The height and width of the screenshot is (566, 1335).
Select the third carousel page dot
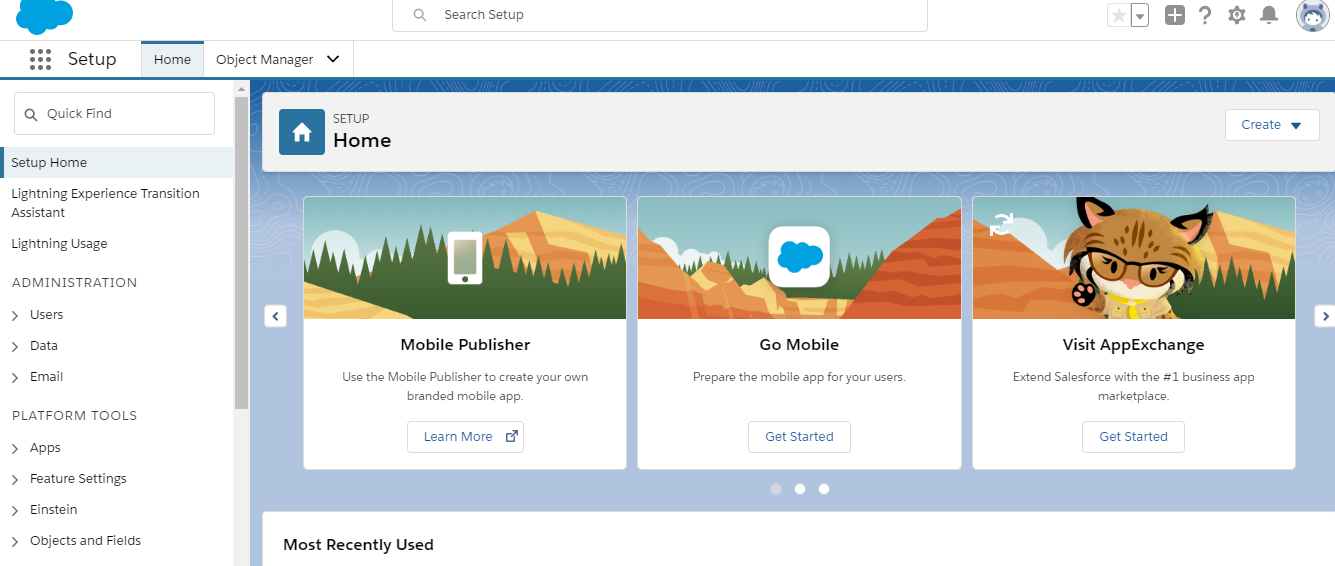point(824,489)
